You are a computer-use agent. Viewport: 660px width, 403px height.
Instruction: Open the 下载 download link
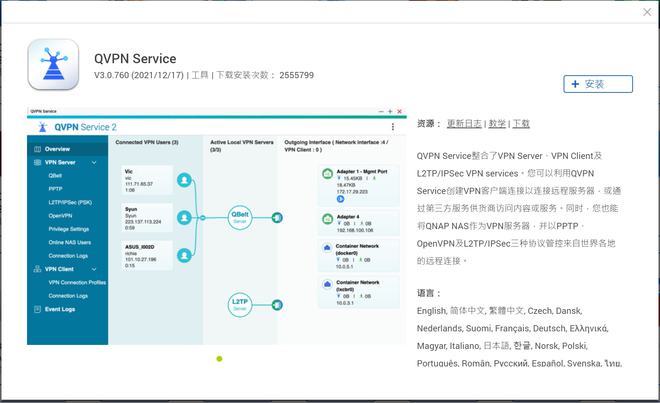[521, 123]
